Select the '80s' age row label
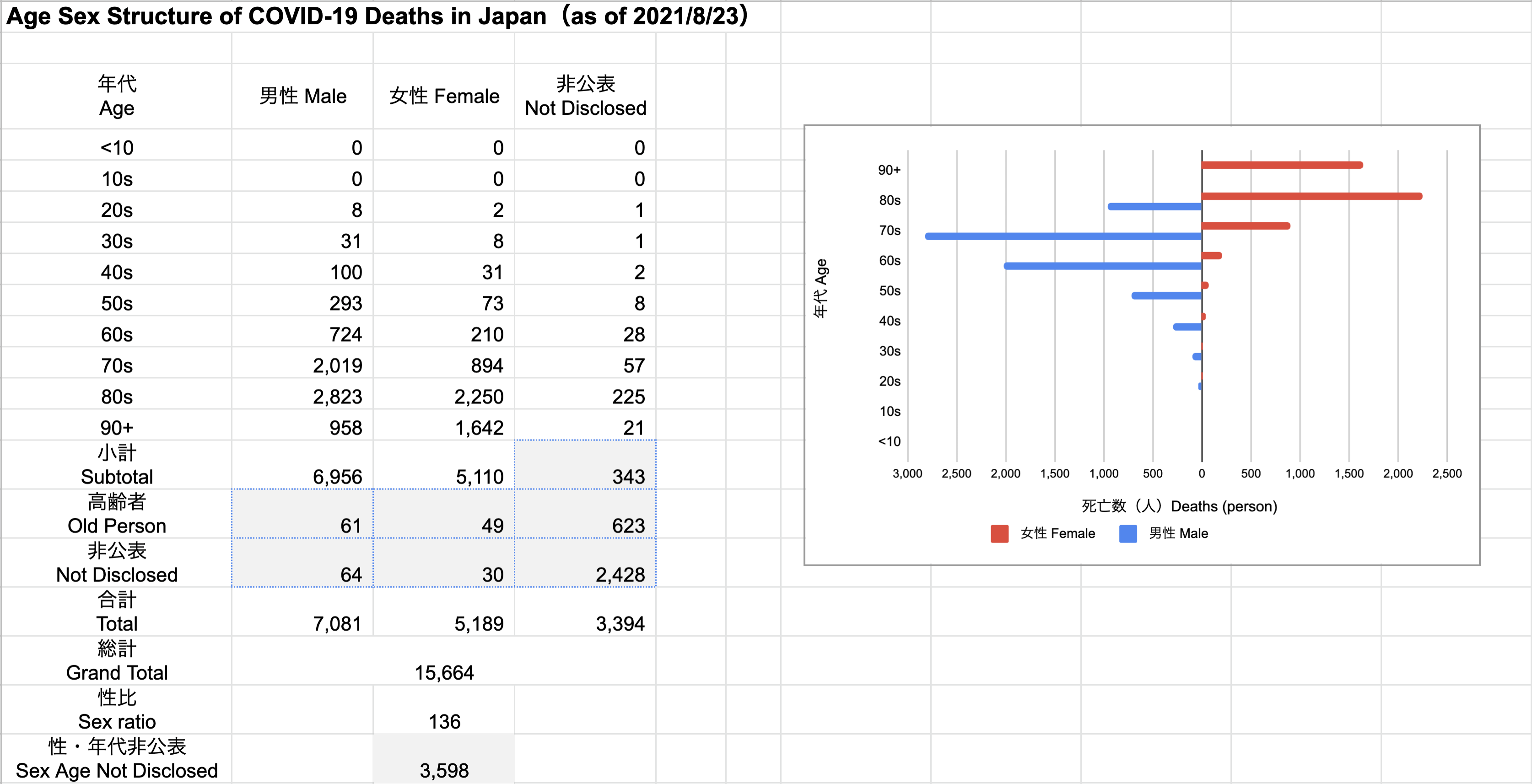The image size is (1532, 784). 117,397
